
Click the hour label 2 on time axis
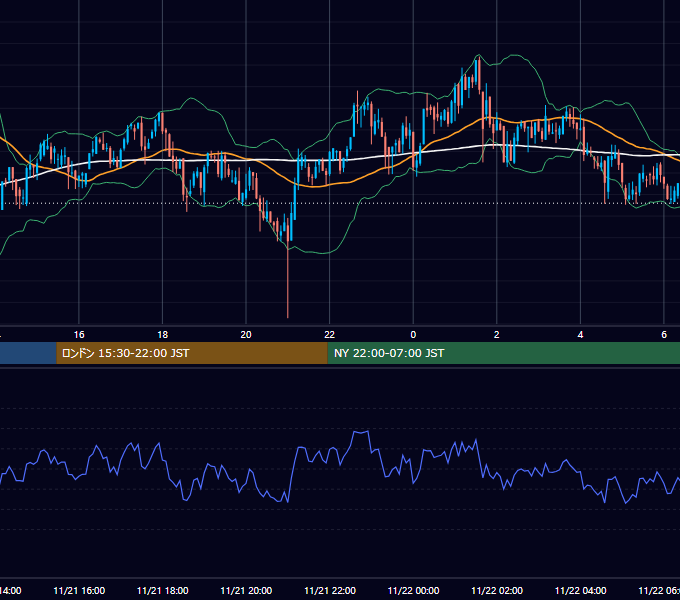(497, 335)
